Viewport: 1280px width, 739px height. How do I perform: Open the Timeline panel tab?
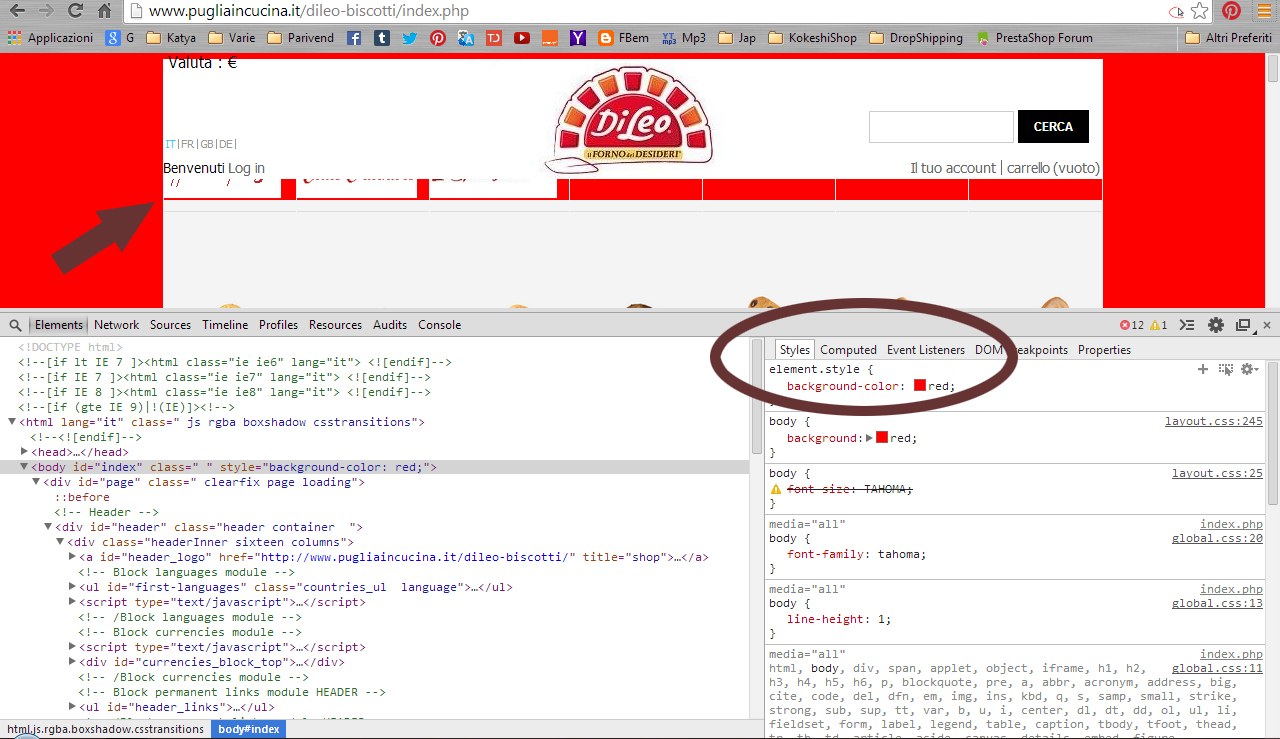(225, 325)
